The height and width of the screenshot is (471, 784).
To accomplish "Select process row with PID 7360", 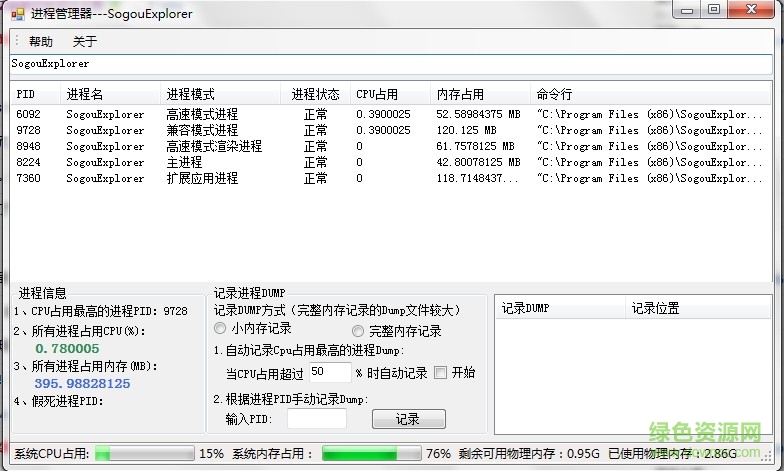I will click(390, 178).
